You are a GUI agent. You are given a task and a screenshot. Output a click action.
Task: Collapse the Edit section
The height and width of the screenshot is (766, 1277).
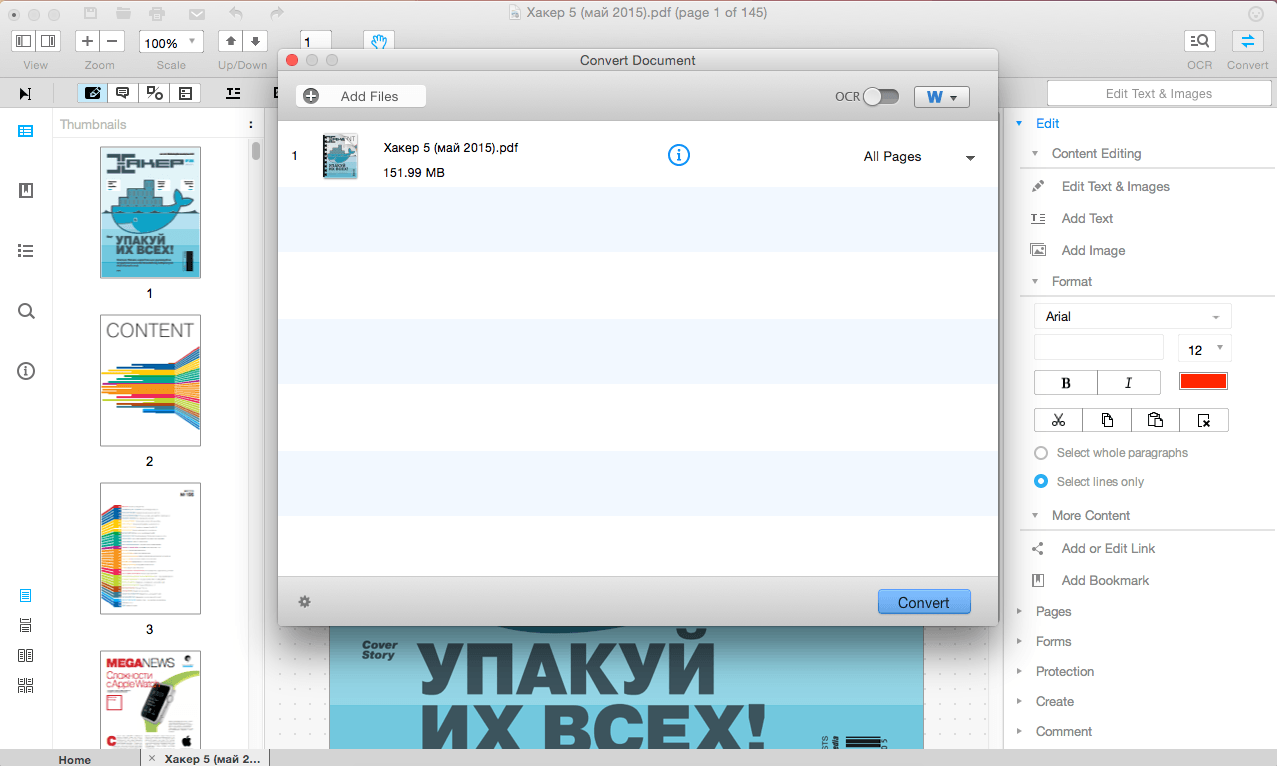click(x=1019, y=124)
